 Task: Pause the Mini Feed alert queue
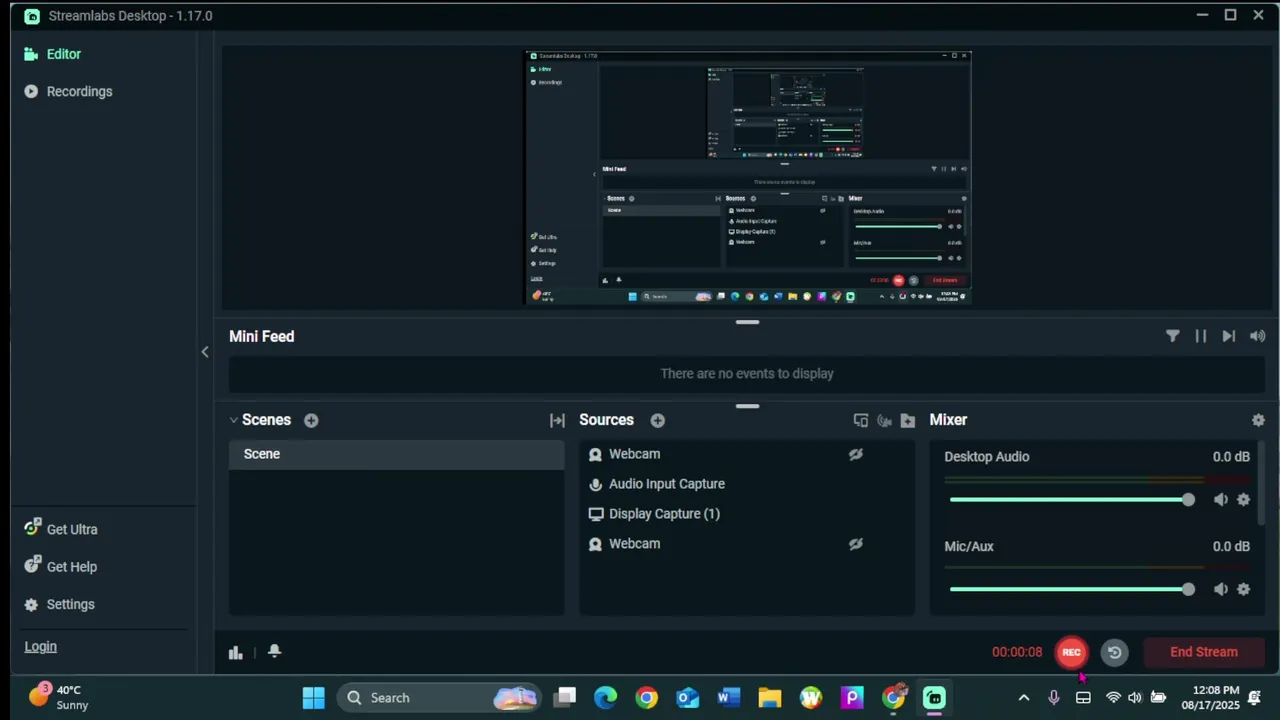(x=1200, y=336)
